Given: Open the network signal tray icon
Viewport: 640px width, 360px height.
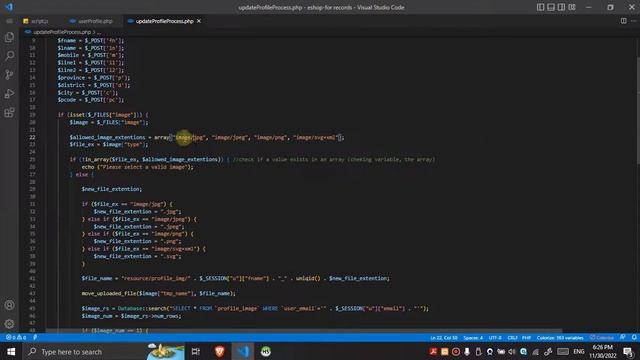Looking at the screenshot, I should coord(536,351).
